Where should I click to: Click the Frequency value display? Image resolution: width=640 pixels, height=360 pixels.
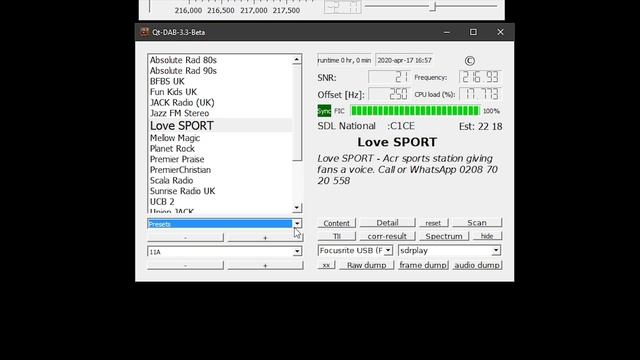coord(480,77)
